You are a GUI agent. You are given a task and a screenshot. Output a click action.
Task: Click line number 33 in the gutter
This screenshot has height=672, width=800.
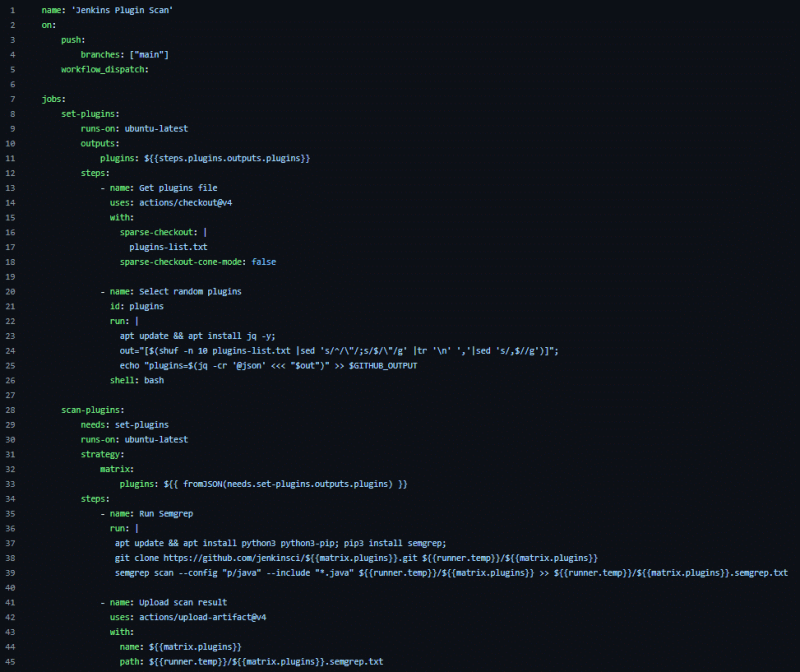click(x=10, y=484)
